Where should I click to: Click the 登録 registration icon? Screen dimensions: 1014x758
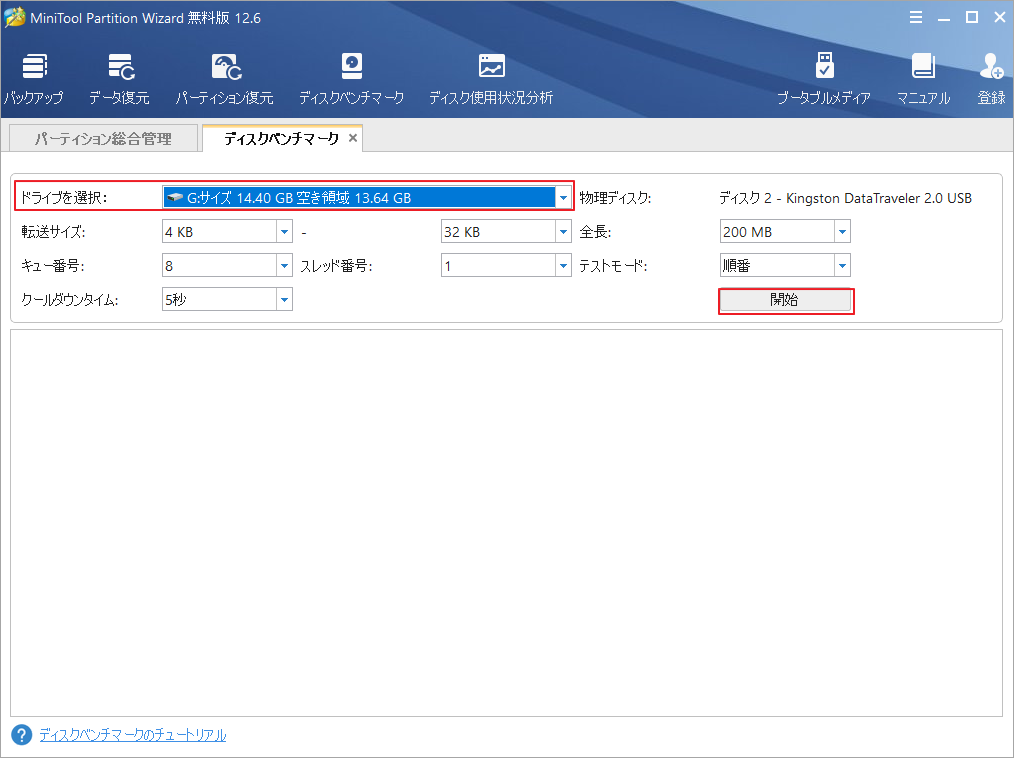click(990, 75)
